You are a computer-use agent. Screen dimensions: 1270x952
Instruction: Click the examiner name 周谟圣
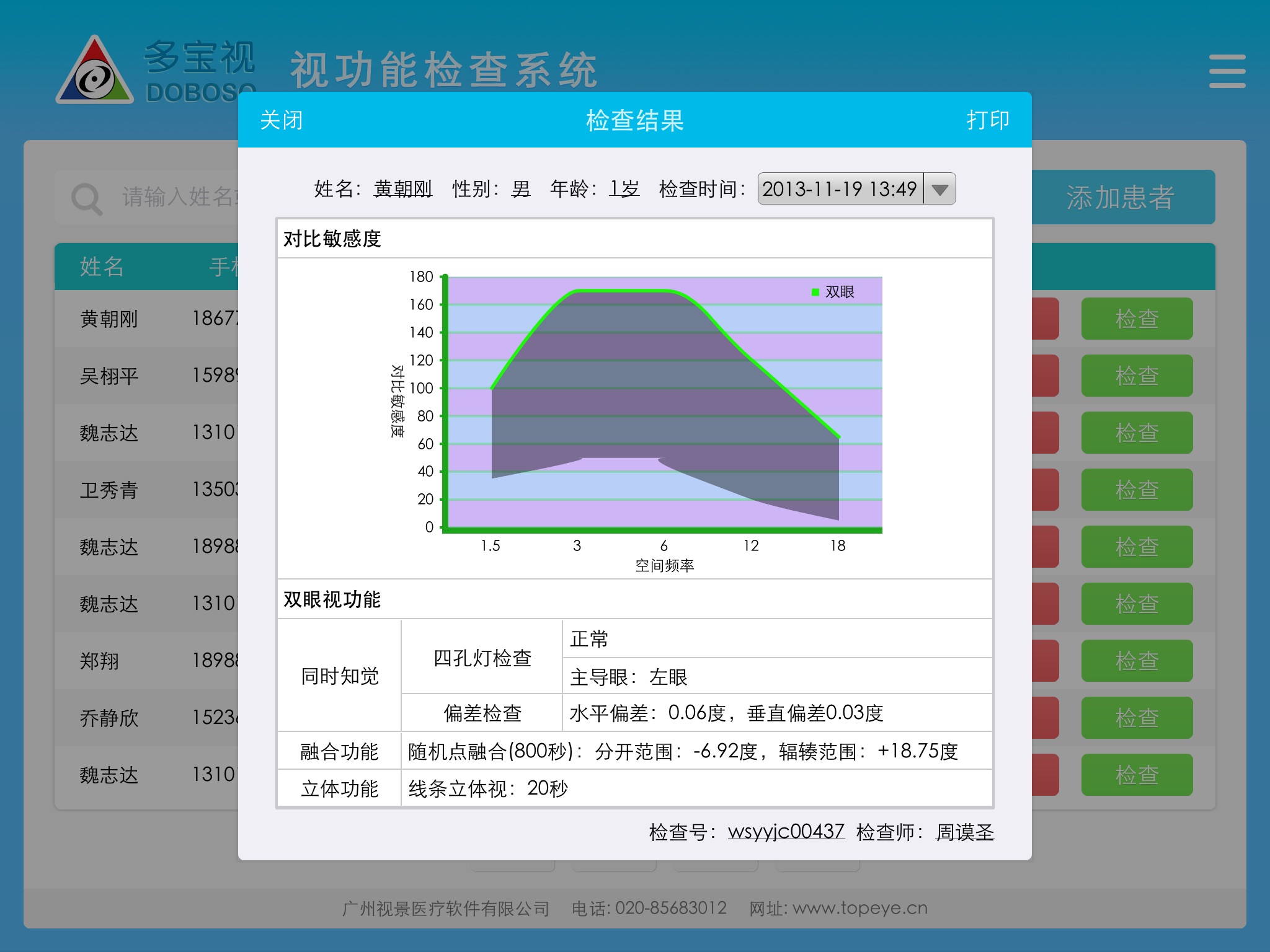pos(965,832)
